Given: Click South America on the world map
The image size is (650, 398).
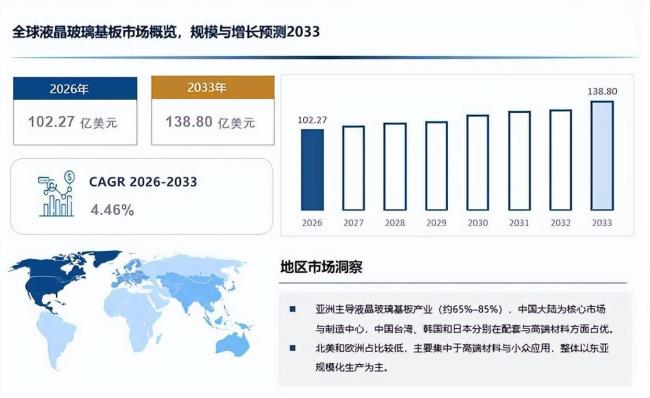Looking at the screenshot, I should [x=56, y=338].
